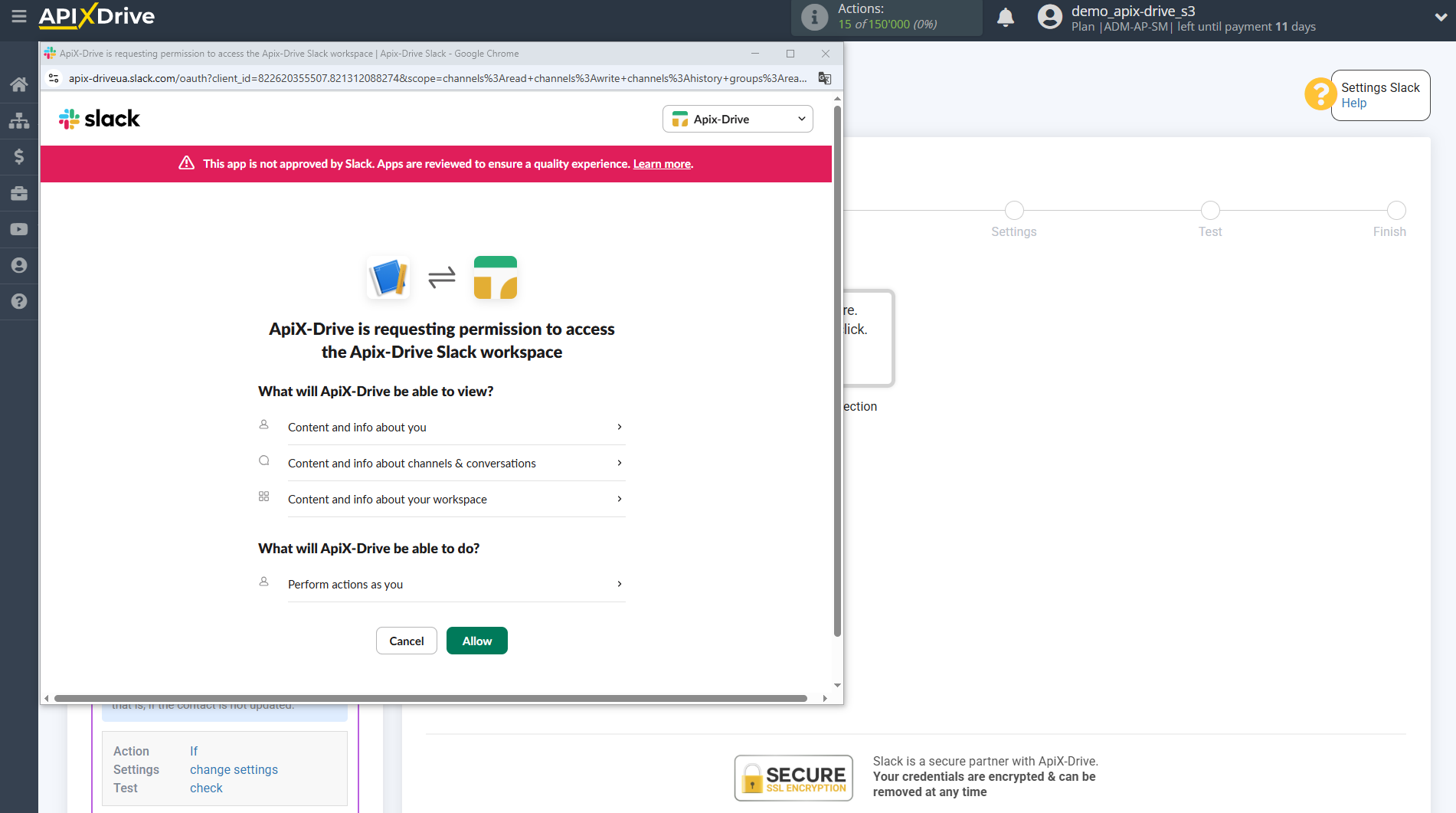Viewport: 1456px width, 813px height.
Task: Click the Actions info icon
Action: 814,17
